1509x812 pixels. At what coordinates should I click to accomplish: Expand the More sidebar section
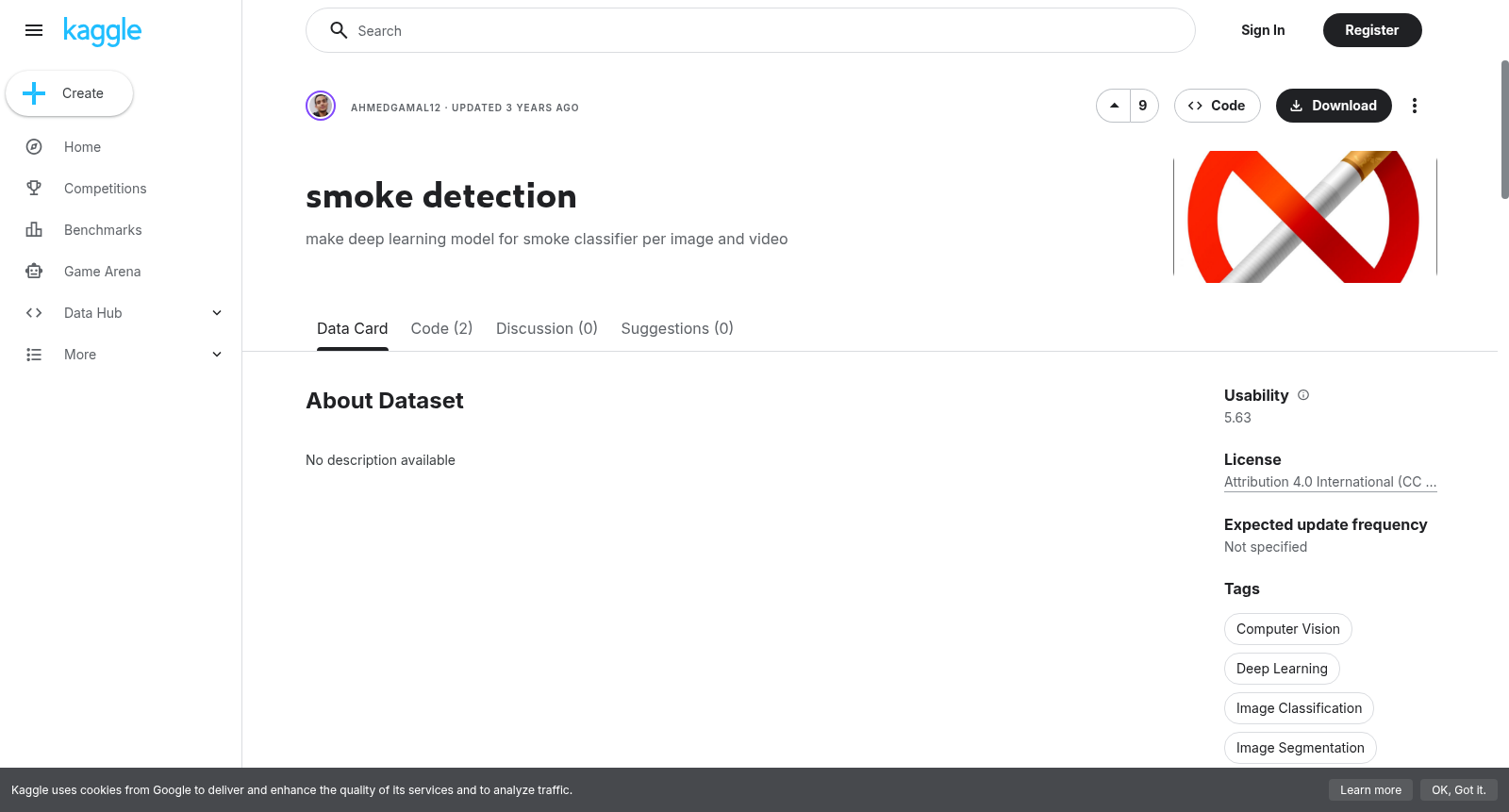pyautogui.click(x=217, y=355)
